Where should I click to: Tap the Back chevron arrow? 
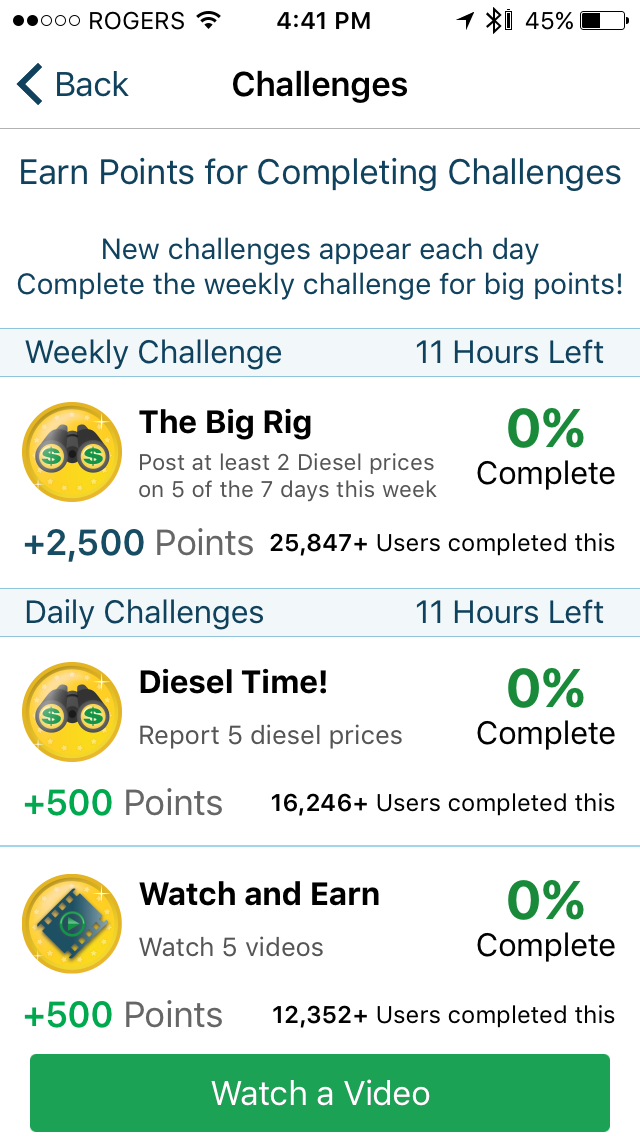coord(30,85)
